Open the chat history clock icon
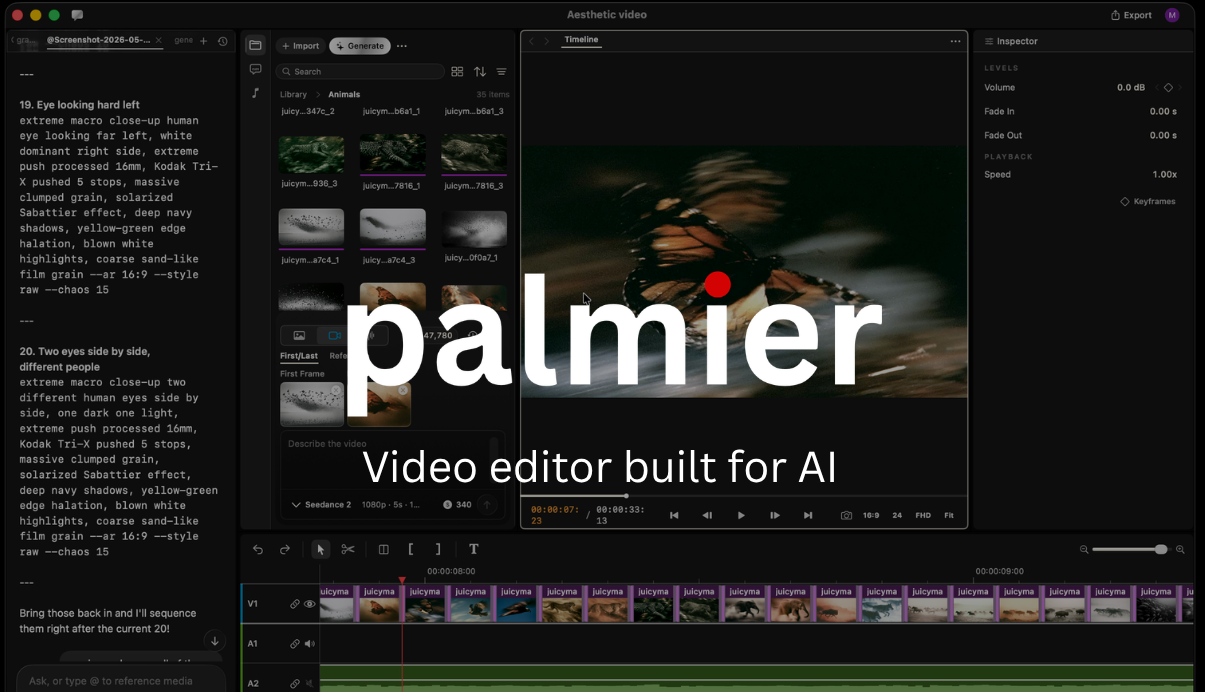The height and width of the screenshot is (692, 1205). pos(222,41)
